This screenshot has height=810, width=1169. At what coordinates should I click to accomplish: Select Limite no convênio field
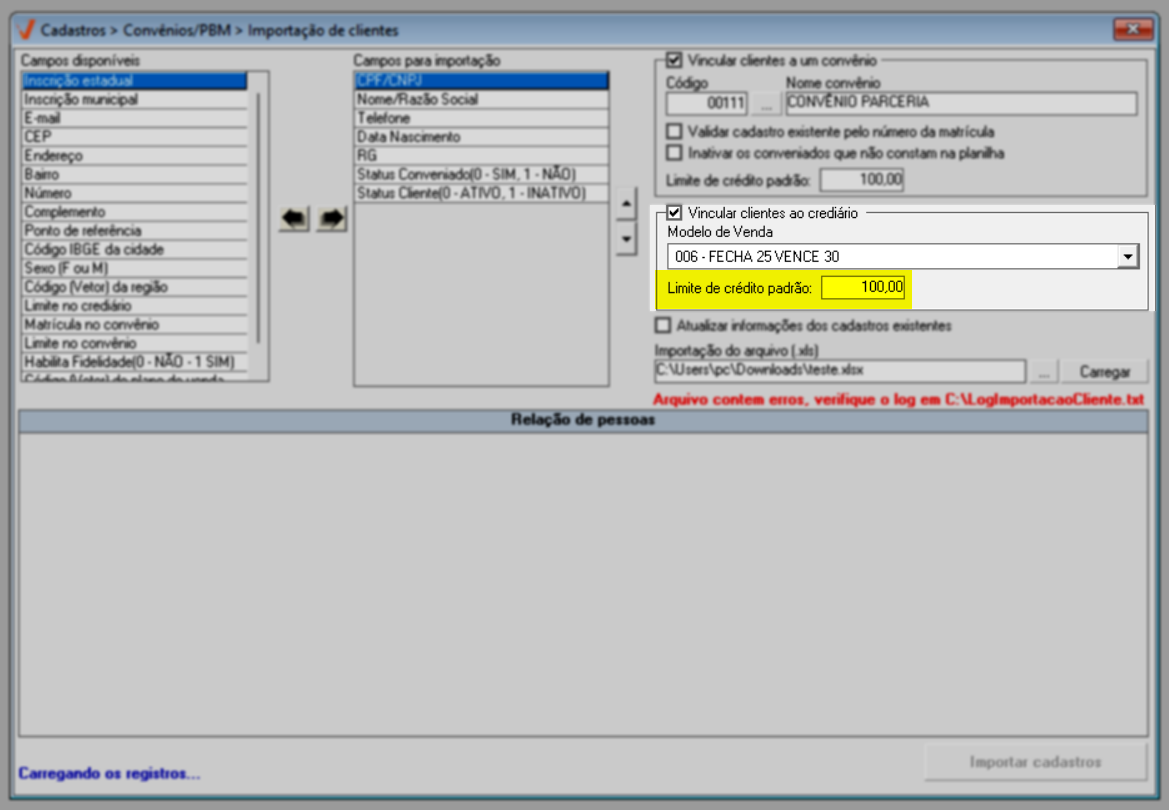134,343
